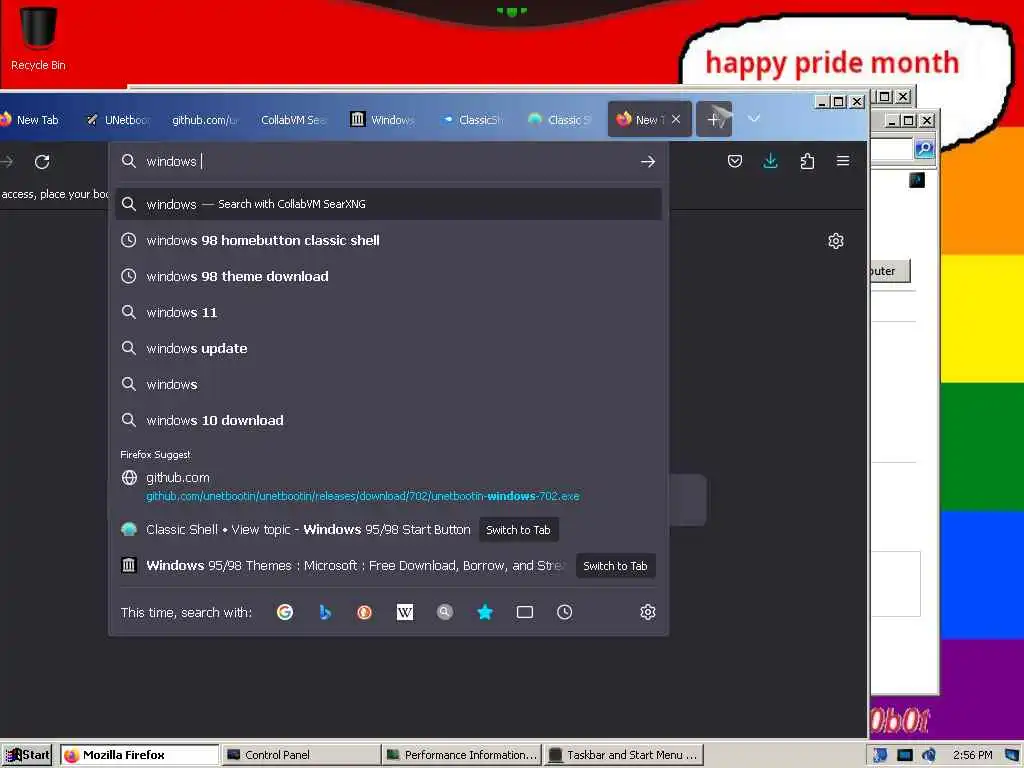This screenshot has height=768, width=1024.
Task: Switch to the UNetbootin tab
Action: click(119, 120)
